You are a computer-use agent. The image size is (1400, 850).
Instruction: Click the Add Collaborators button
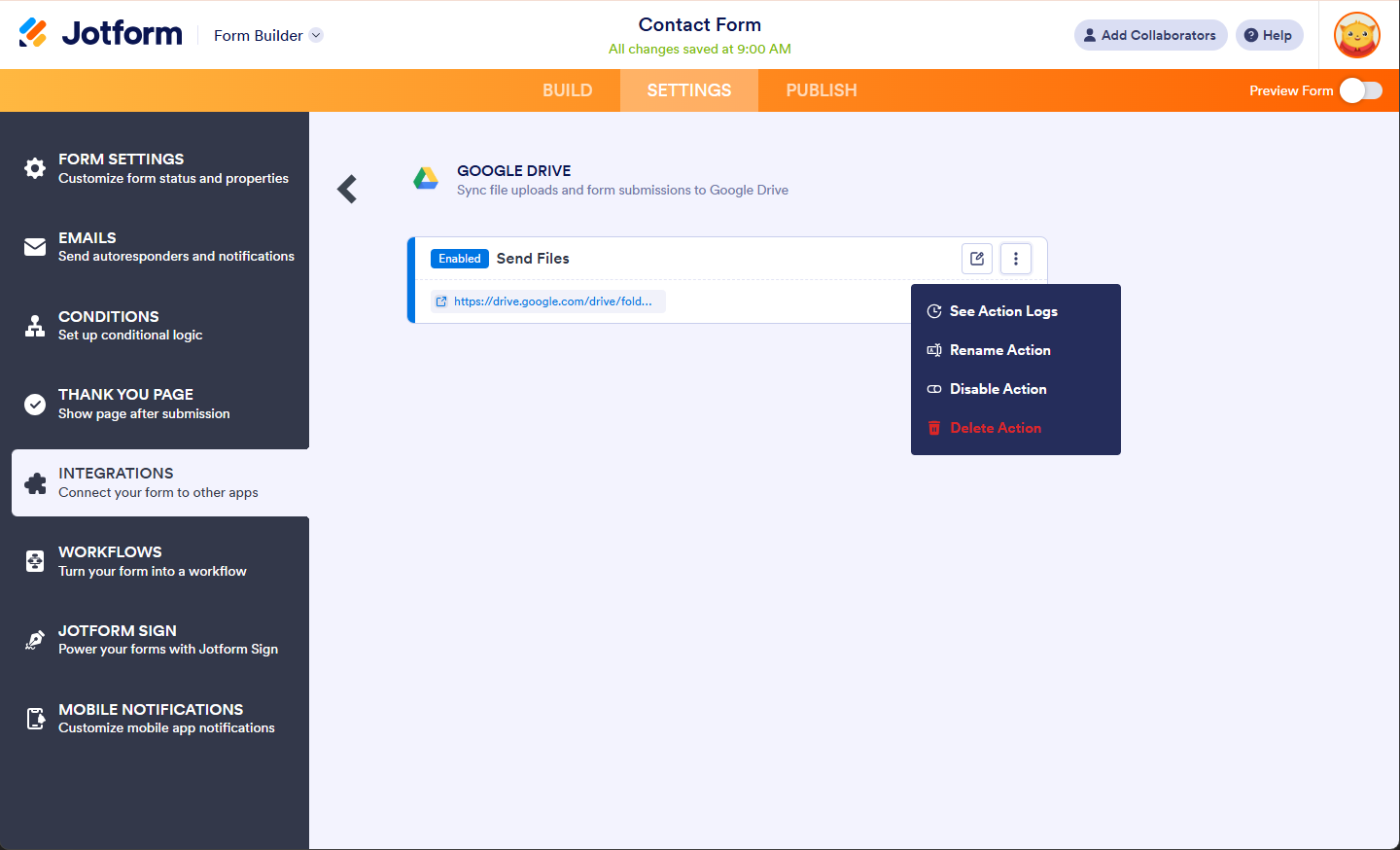pos(1150,35)
